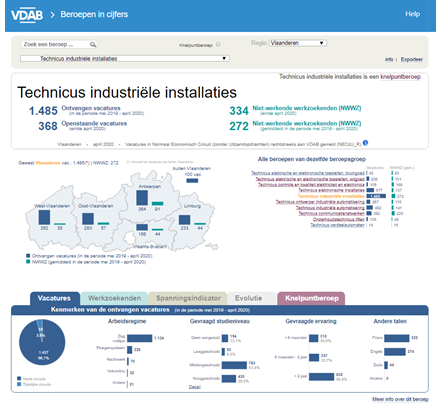440x404 pixels.
Task: Open the Technicus industriële installaties profession dropdown
Action: pos(125,58)
